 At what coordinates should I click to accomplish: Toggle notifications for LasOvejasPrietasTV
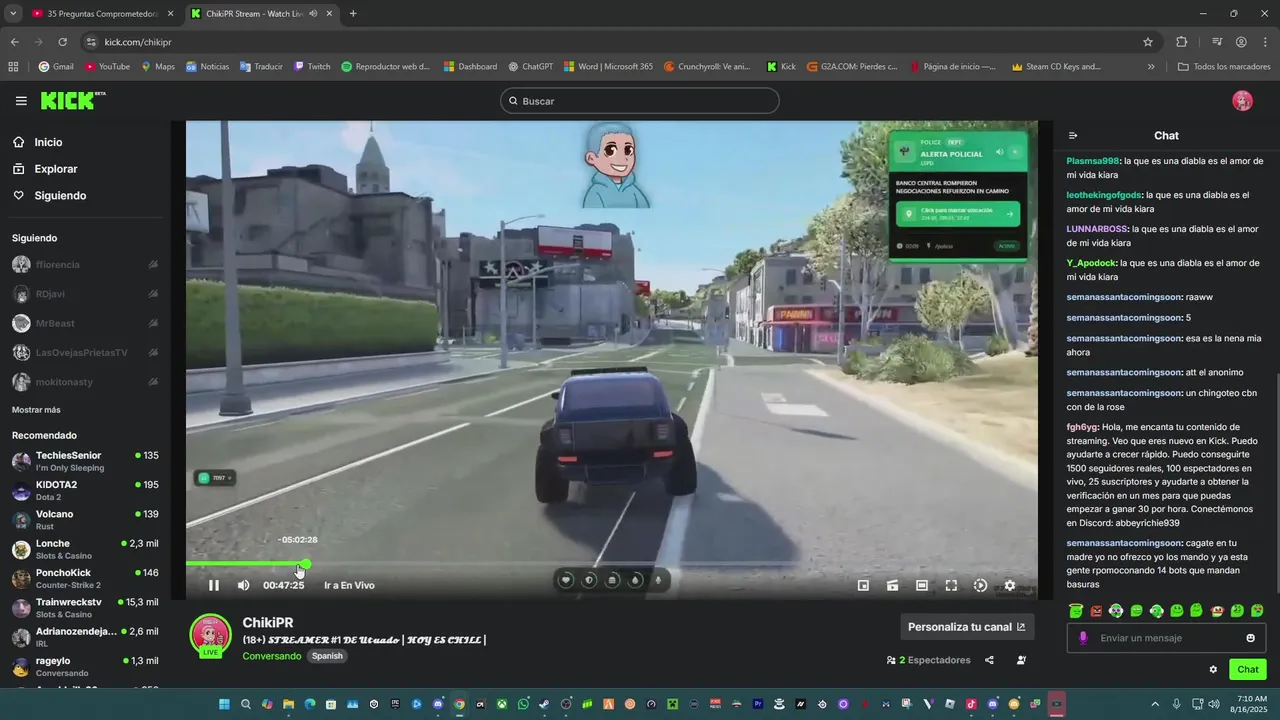153,353
